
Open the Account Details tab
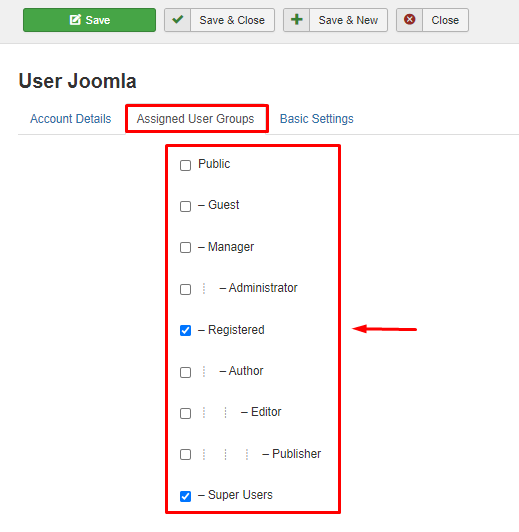click(x=71, y=119)
